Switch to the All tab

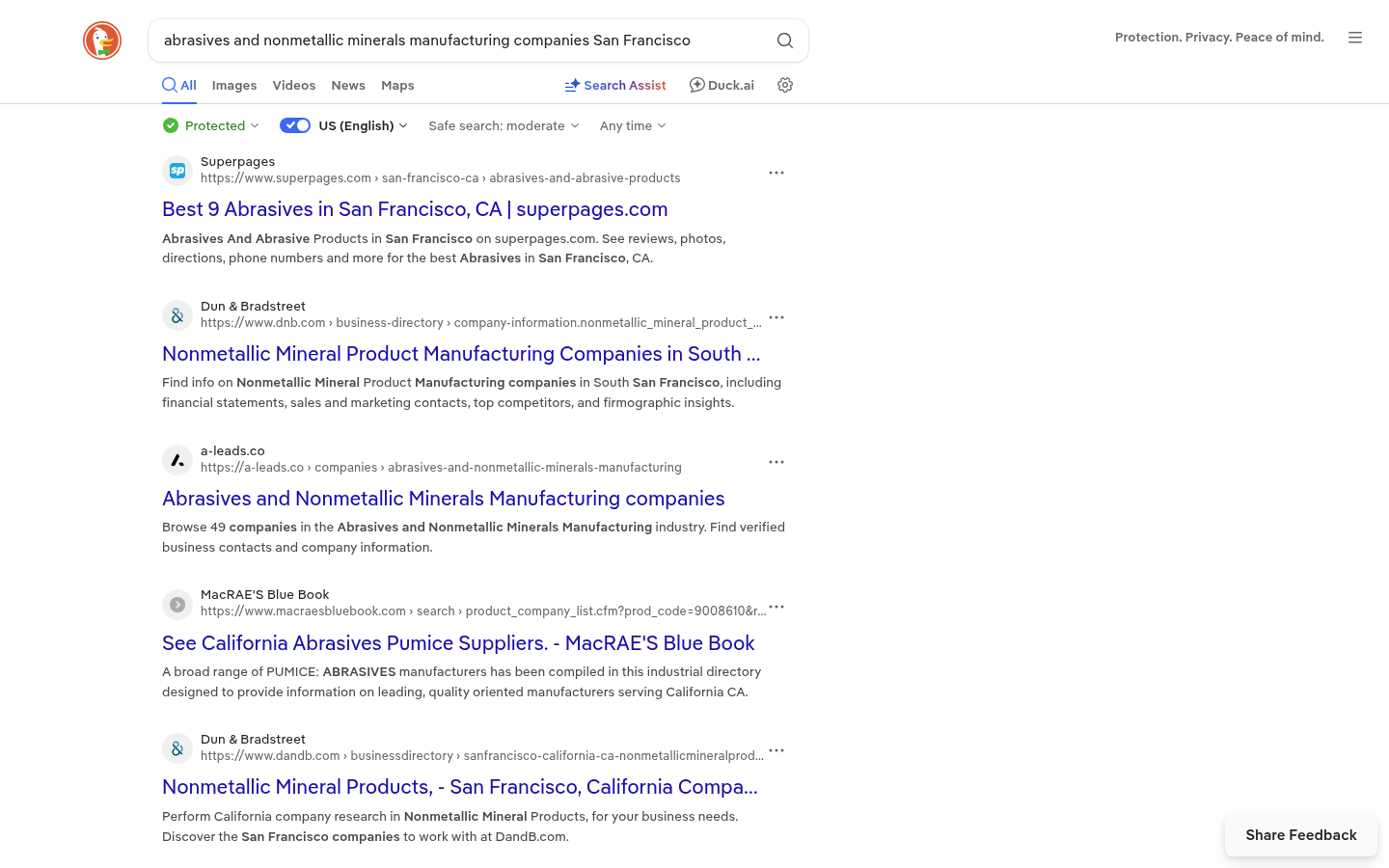[x=179, y=85]
